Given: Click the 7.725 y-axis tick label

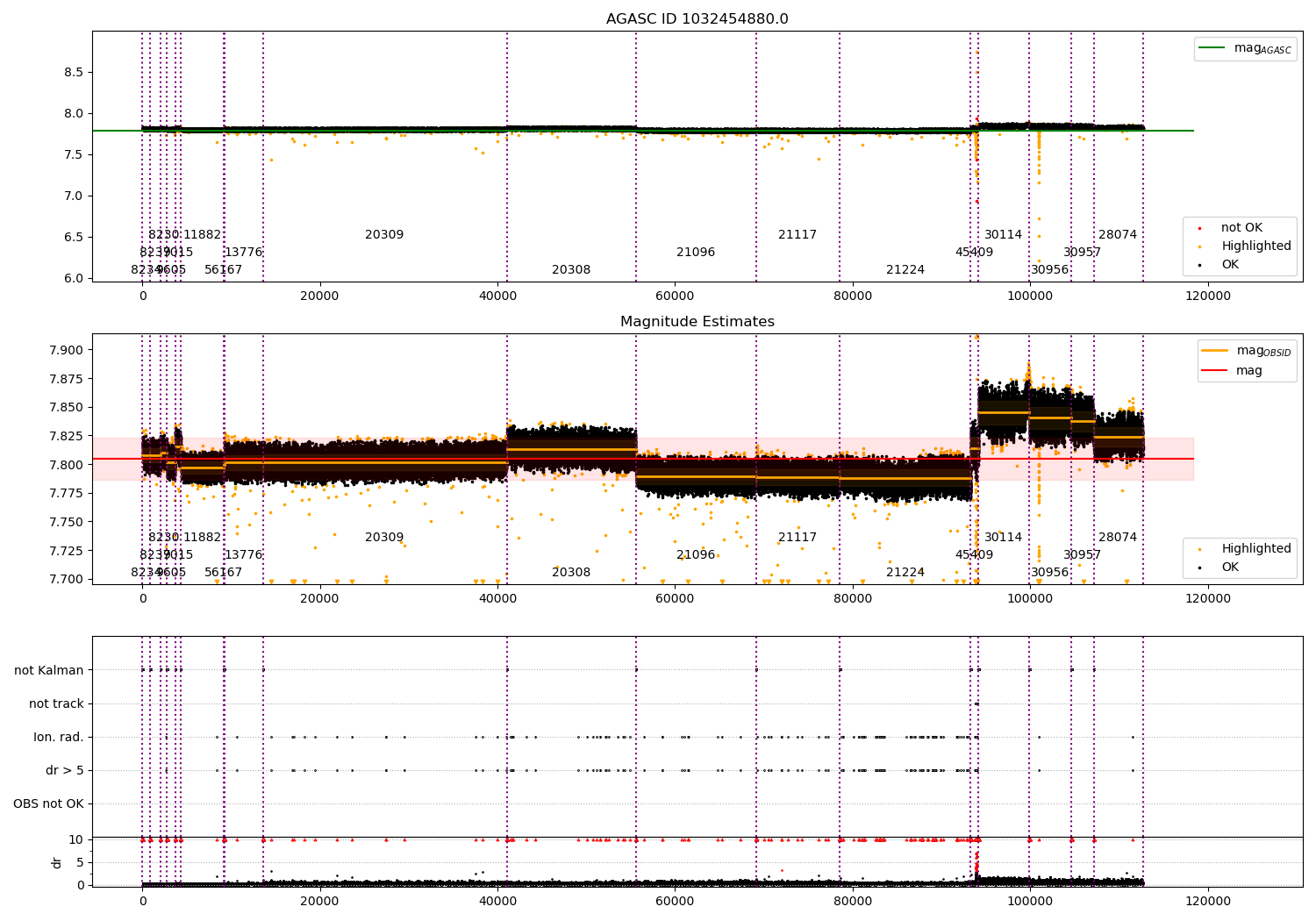Looking at the screenshot, I should 65,551.
